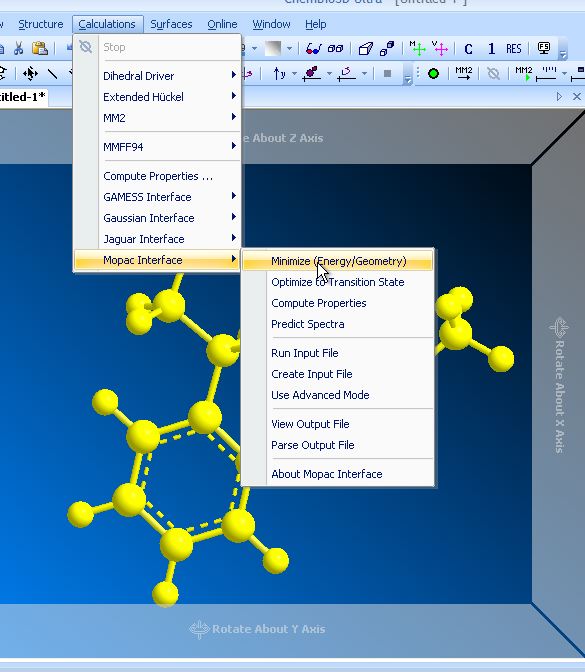Click the Rotate About X Axis bar
This screenshot has width=585, height=672.
point(559,384)
